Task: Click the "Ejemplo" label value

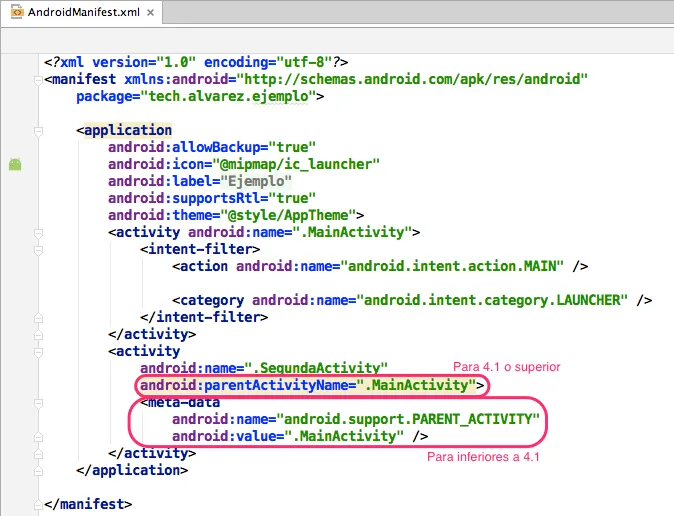Action: [x=256, y=181]
